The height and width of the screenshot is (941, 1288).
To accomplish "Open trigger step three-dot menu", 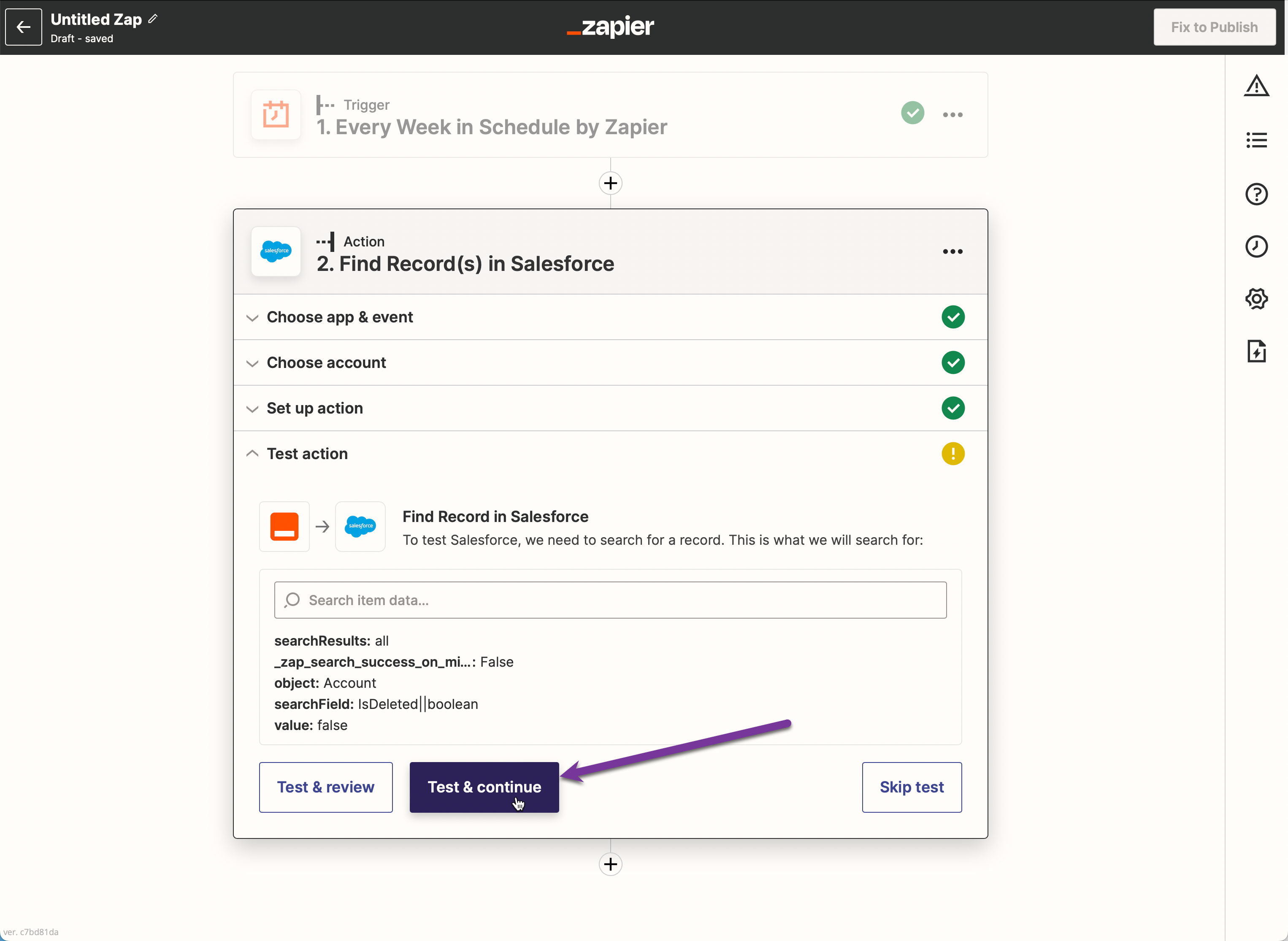I will [952, 114].
